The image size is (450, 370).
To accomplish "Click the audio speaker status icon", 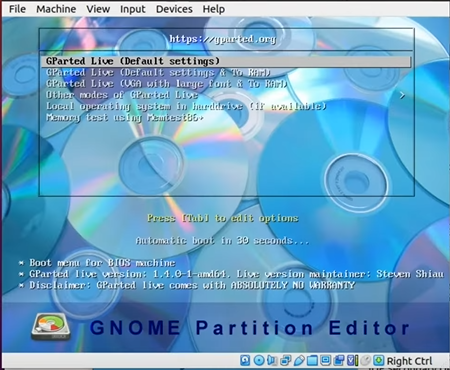I will coord(272,360).
